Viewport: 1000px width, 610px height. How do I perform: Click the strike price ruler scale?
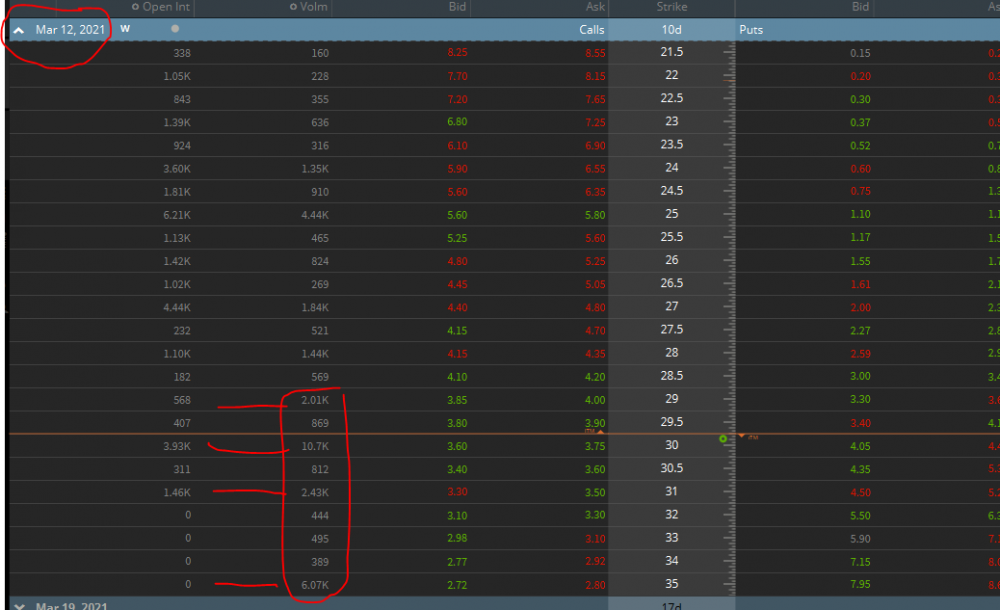click(729, 300)
